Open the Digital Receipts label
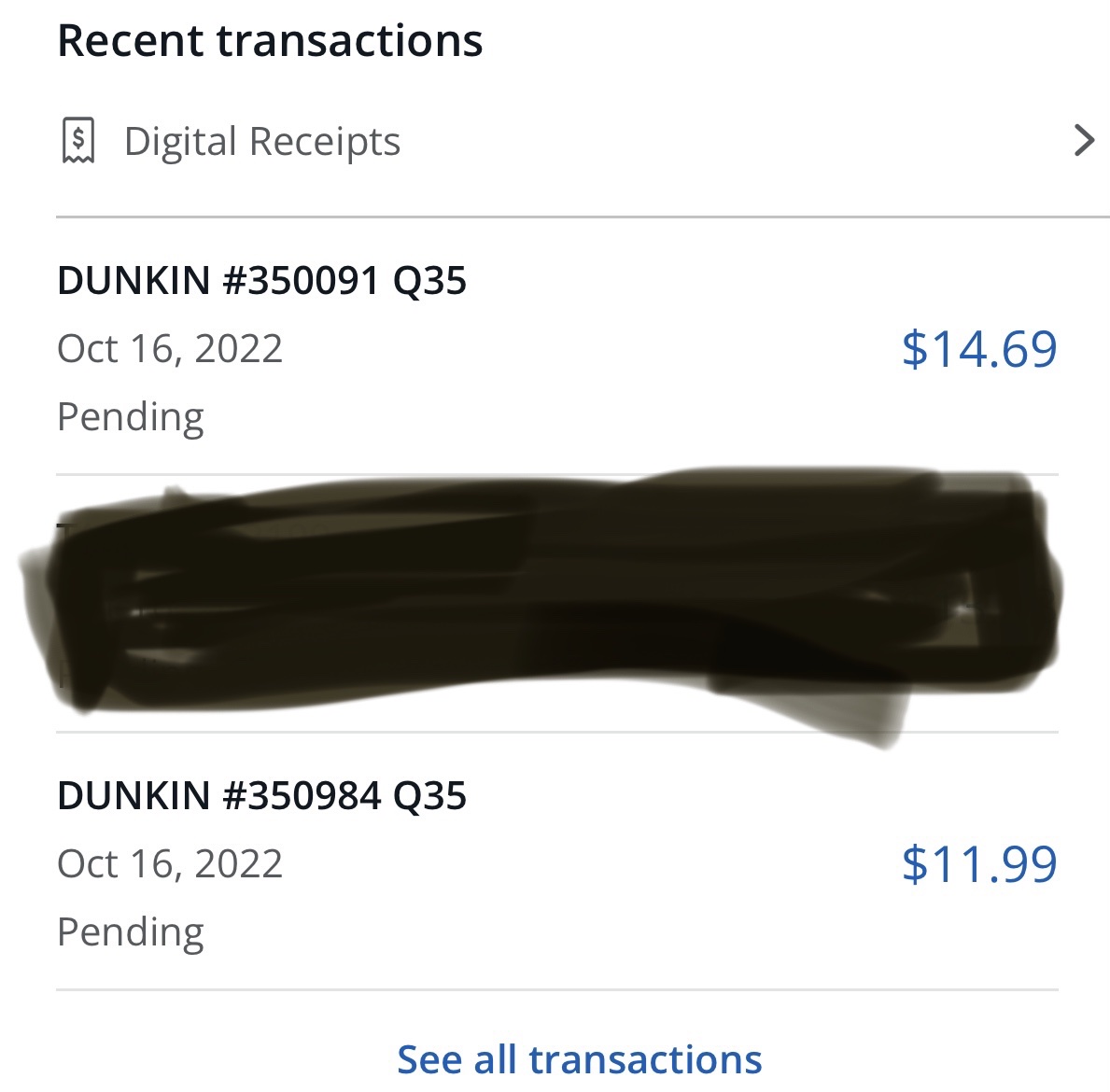The width and height of the screenshot is (1110, 1092). tap(261, 142)
